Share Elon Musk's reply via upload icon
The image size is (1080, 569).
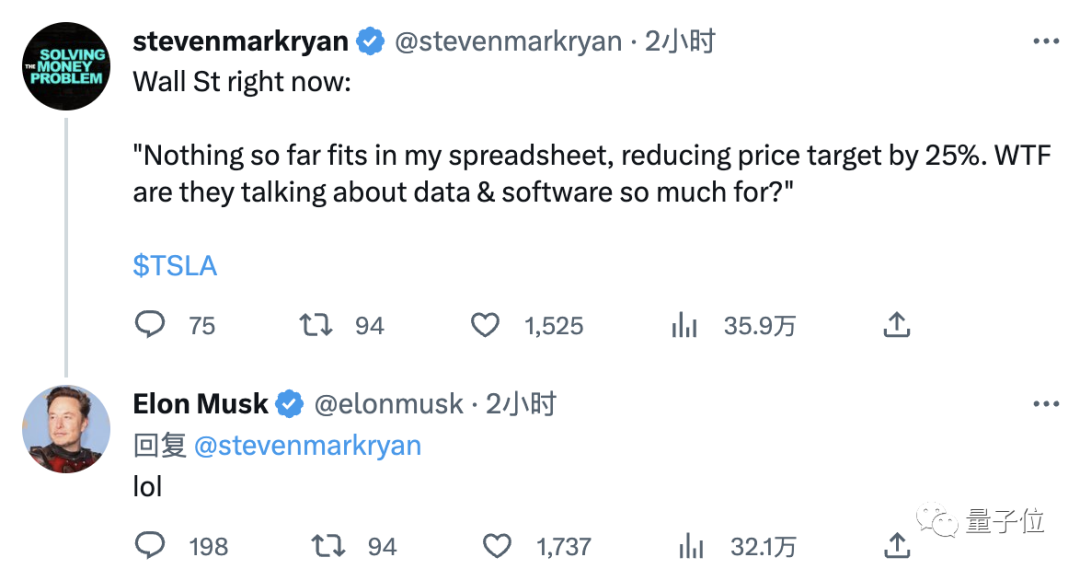pyautogui.click(x=896, y=546)
